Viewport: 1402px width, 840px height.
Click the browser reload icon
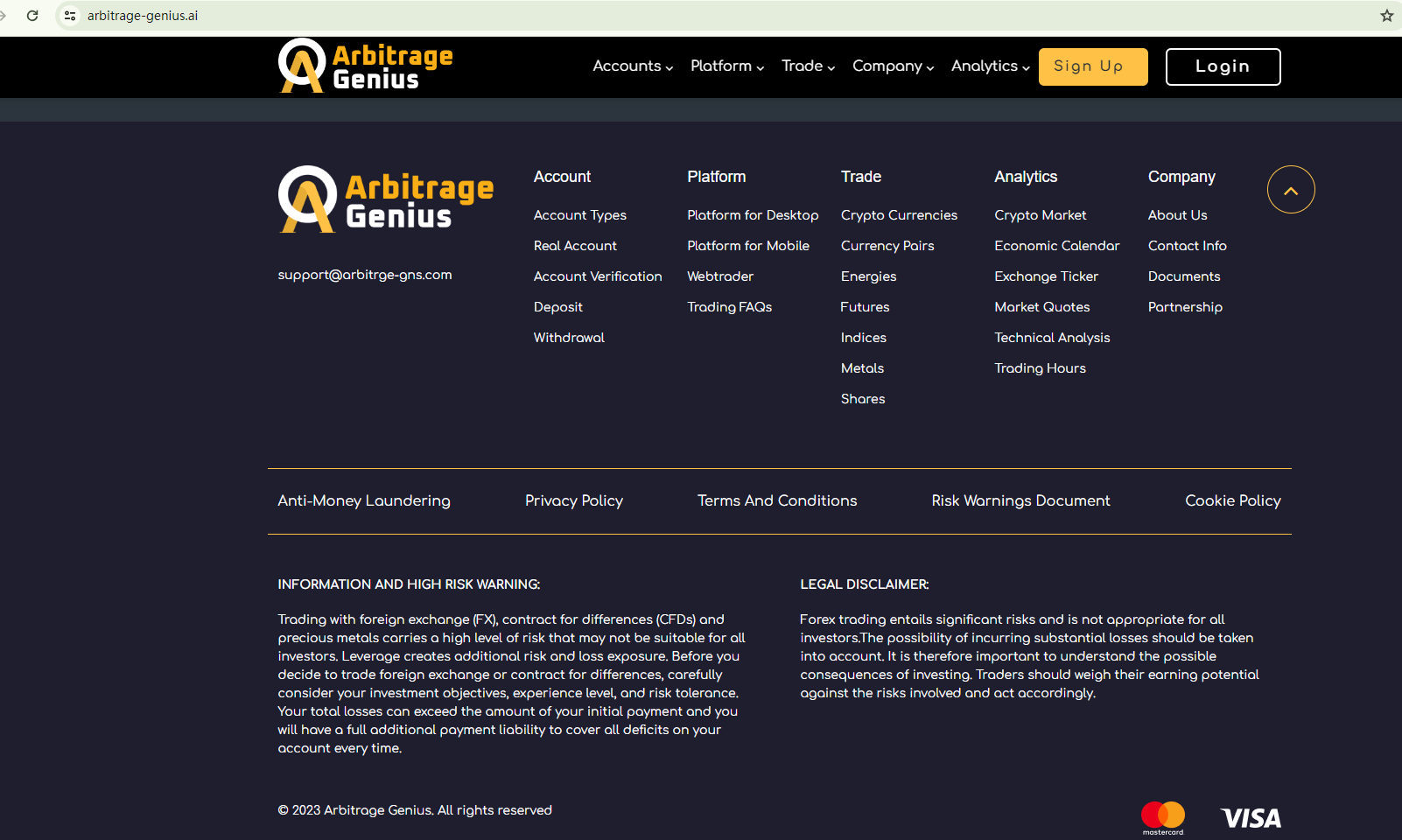tap(32, 16)
